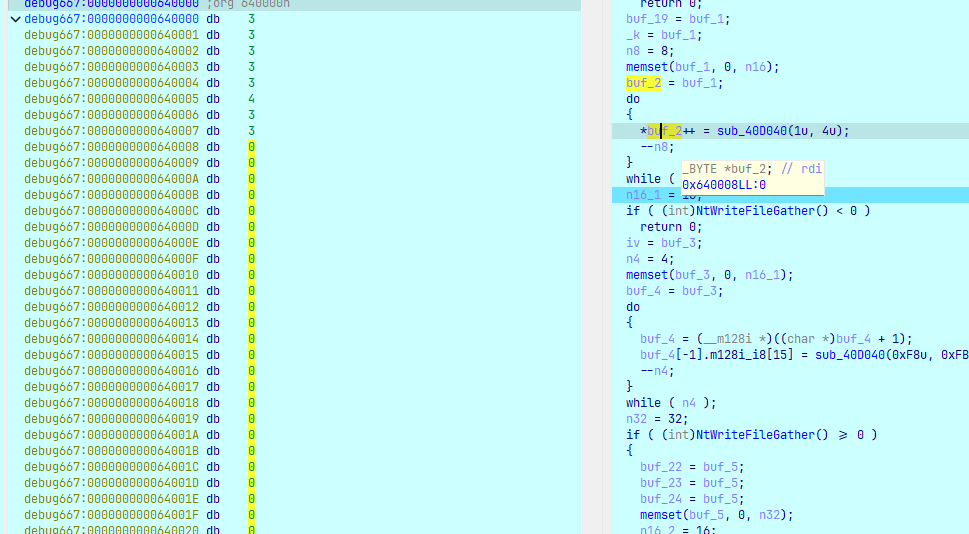The height and width of the screenshot is (534, 969).
Task: Click address line debug667:0000000000640010
Action: [x=112, y=275]
